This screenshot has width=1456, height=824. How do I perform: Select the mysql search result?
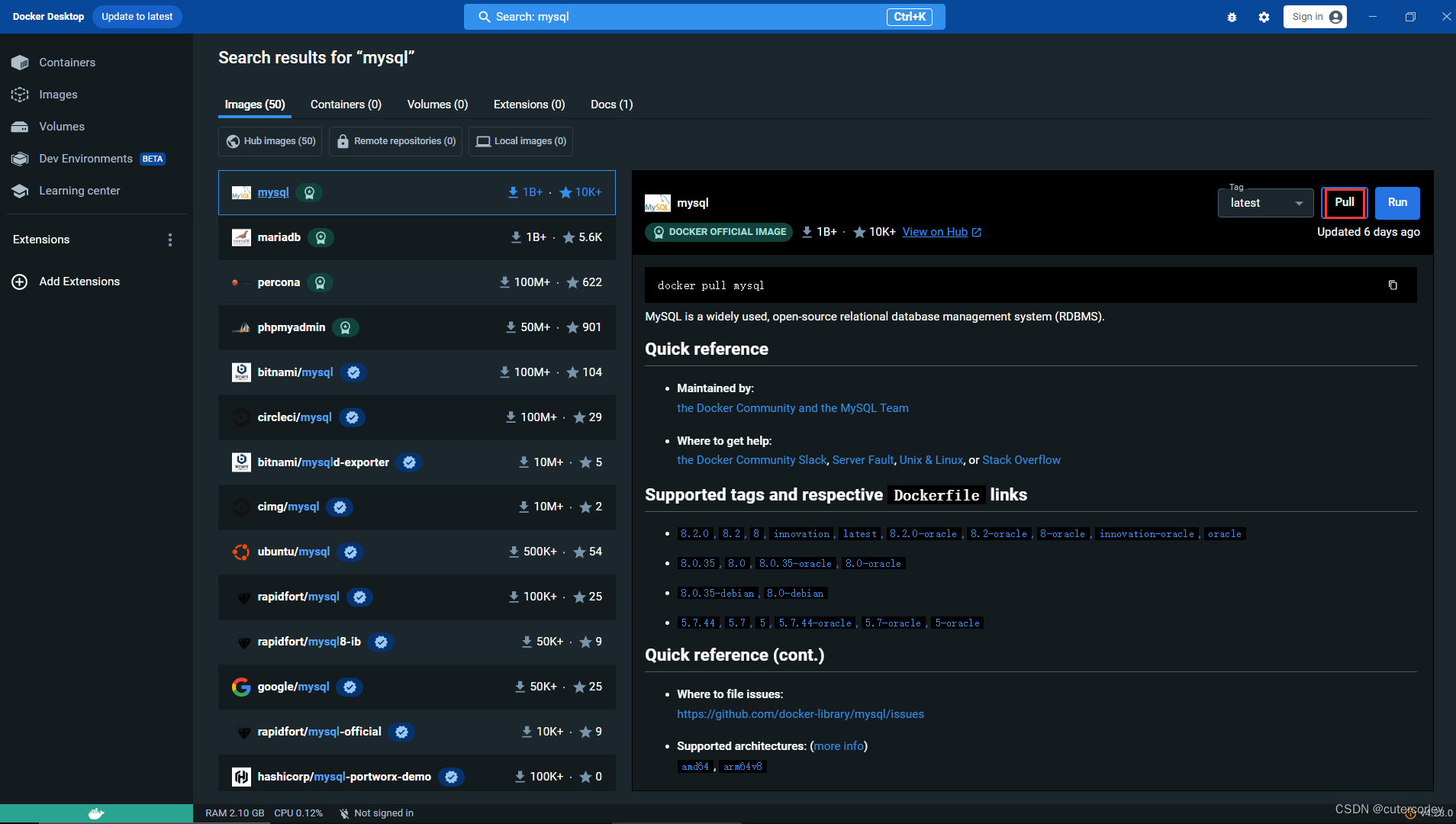pyautogui.click(x=417, y=192)
